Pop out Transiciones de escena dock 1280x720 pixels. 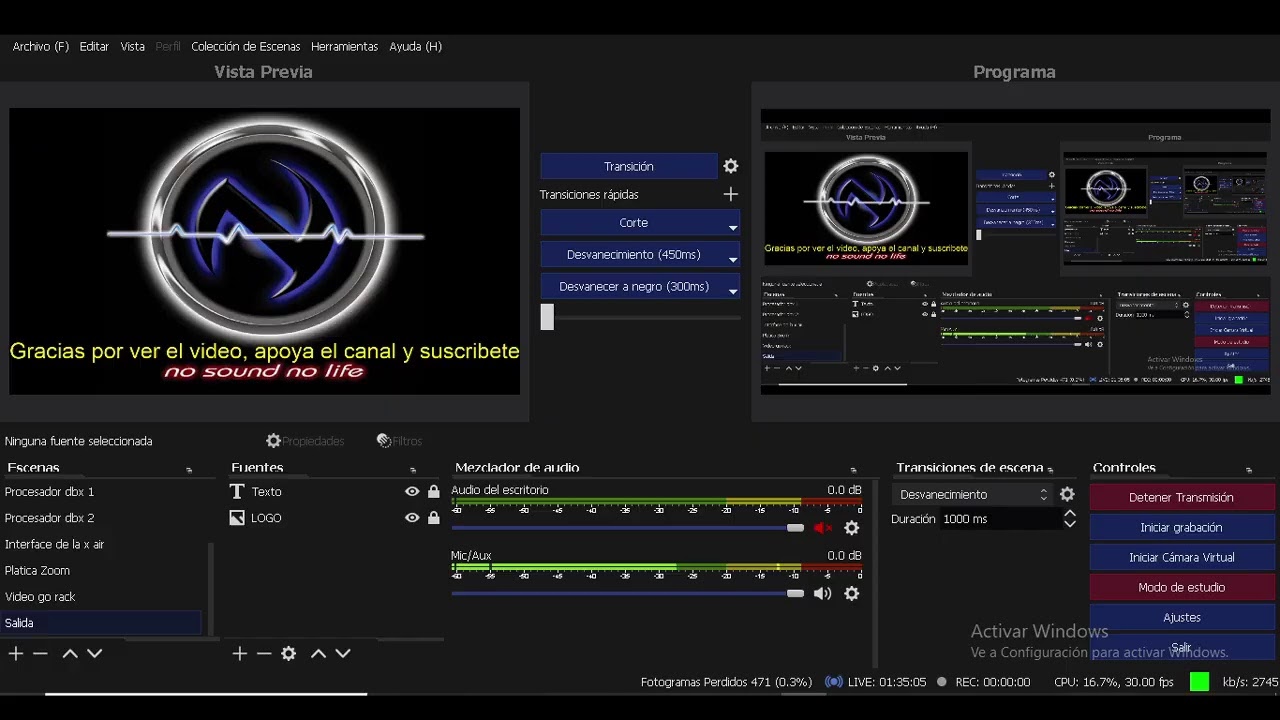[x=1050, y=470]
